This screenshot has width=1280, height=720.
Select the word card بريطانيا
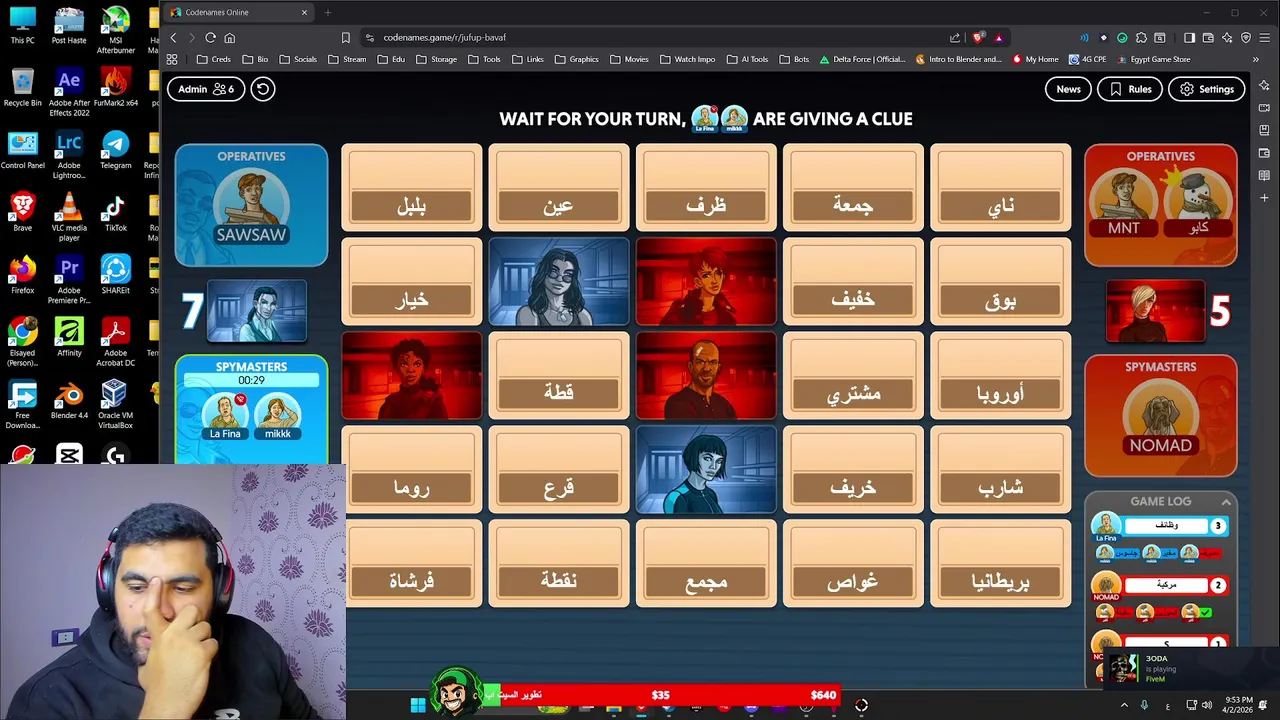tap(1000, 563)
